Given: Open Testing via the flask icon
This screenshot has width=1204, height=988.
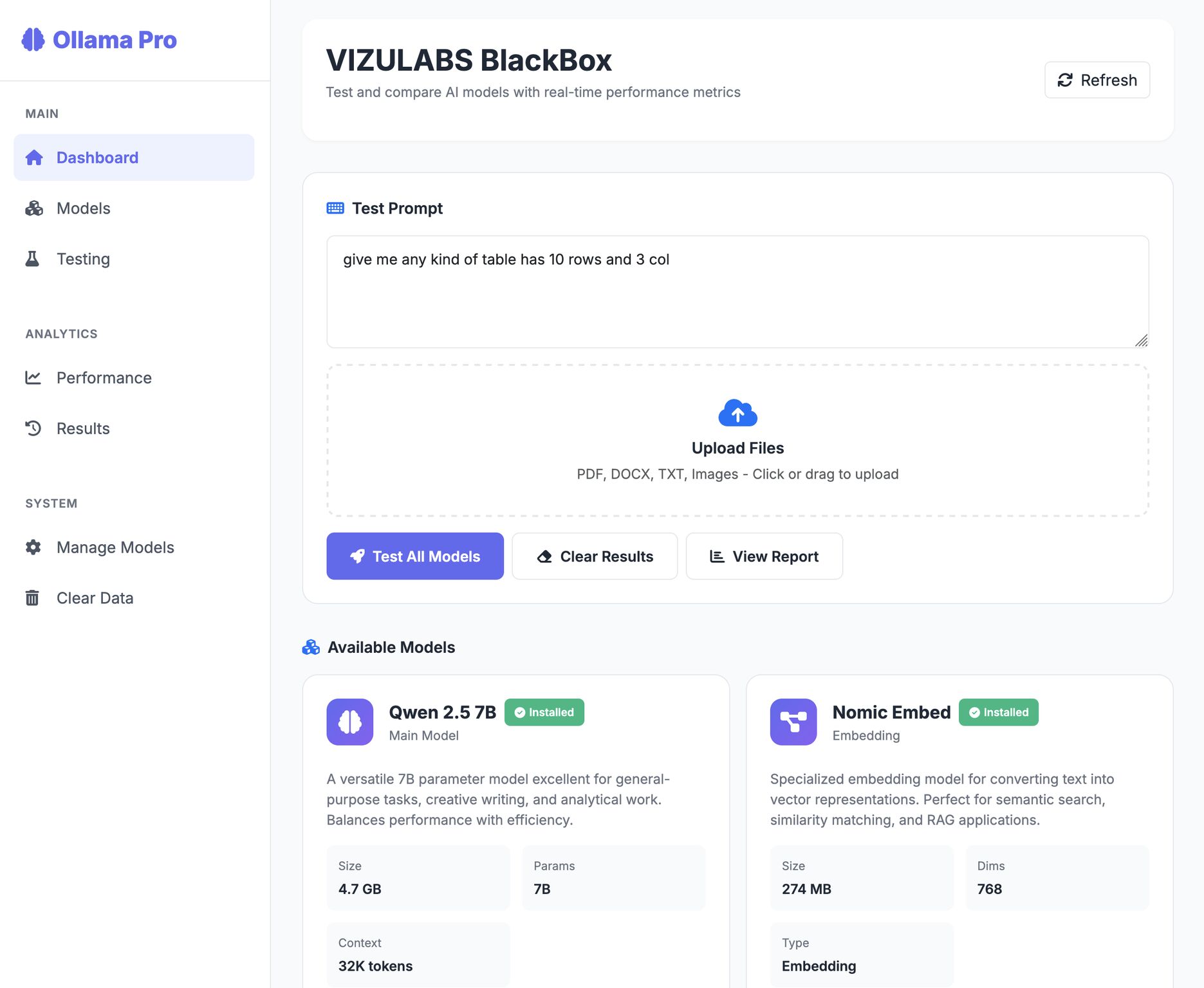Looking at the screenshot, I should point(33,259).
